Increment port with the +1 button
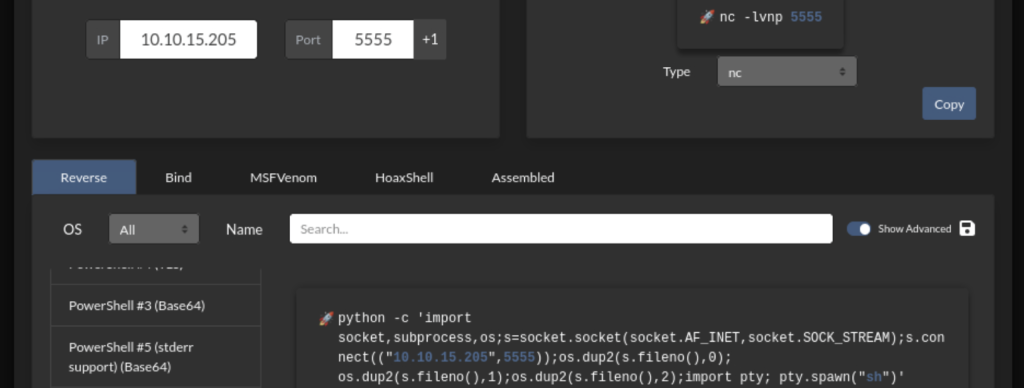The width and height of the screenshot is (1024, 388). pyautogui.click(x=430, y=39)
